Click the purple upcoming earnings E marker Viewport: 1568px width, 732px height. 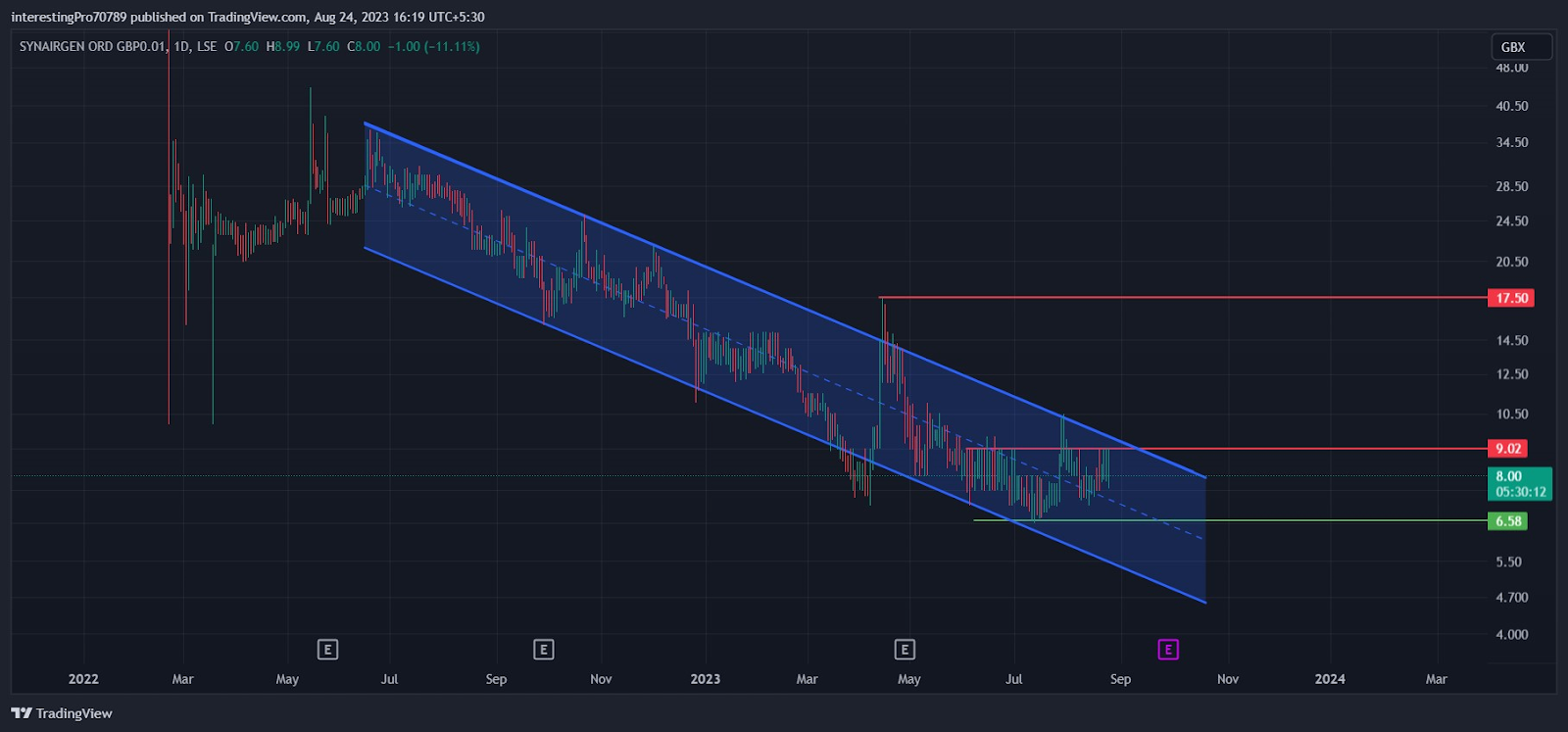(x=1167, y=650)
